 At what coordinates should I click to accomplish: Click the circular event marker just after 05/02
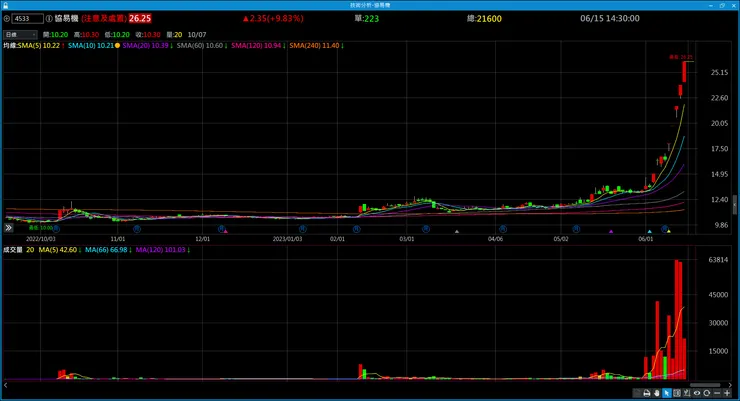576,229
